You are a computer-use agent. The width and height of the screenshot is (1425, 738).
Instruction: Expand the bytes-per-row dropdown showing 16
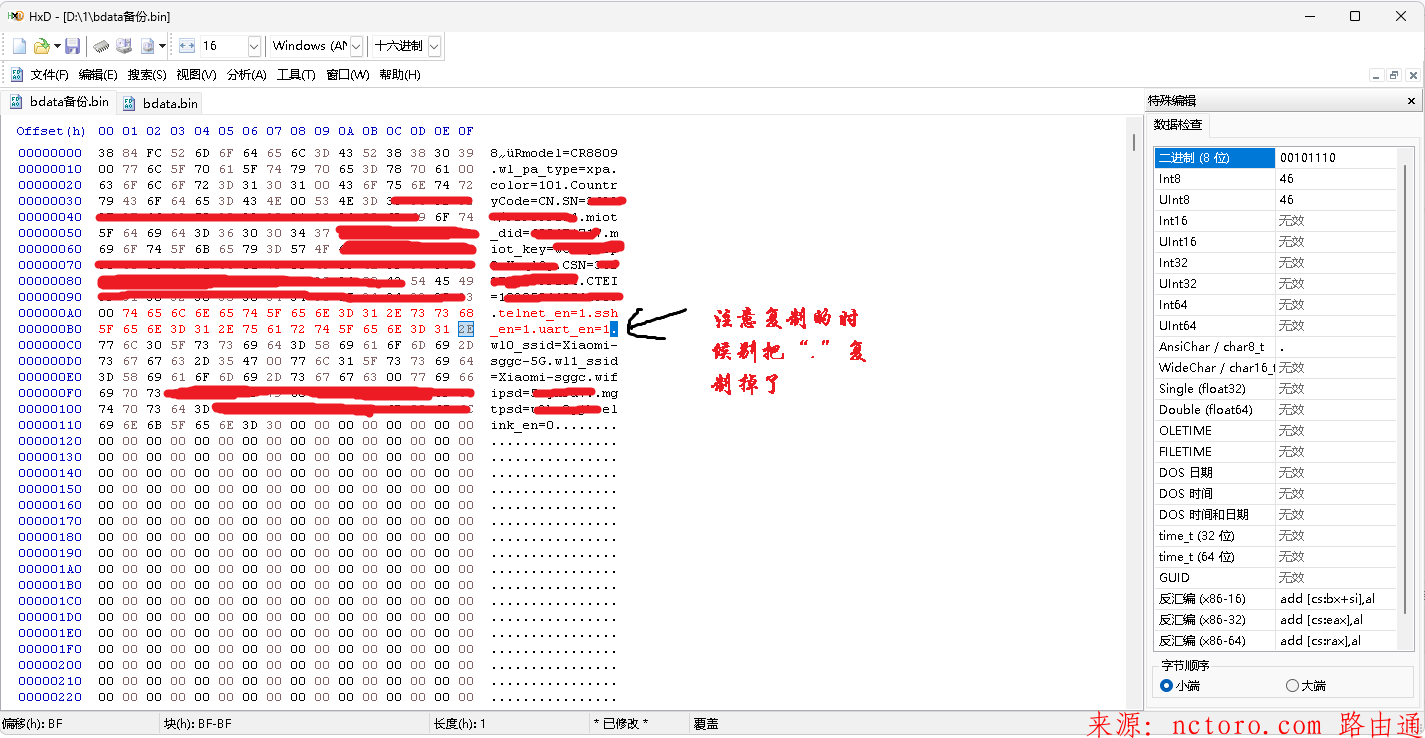click(x=254, y=46)
